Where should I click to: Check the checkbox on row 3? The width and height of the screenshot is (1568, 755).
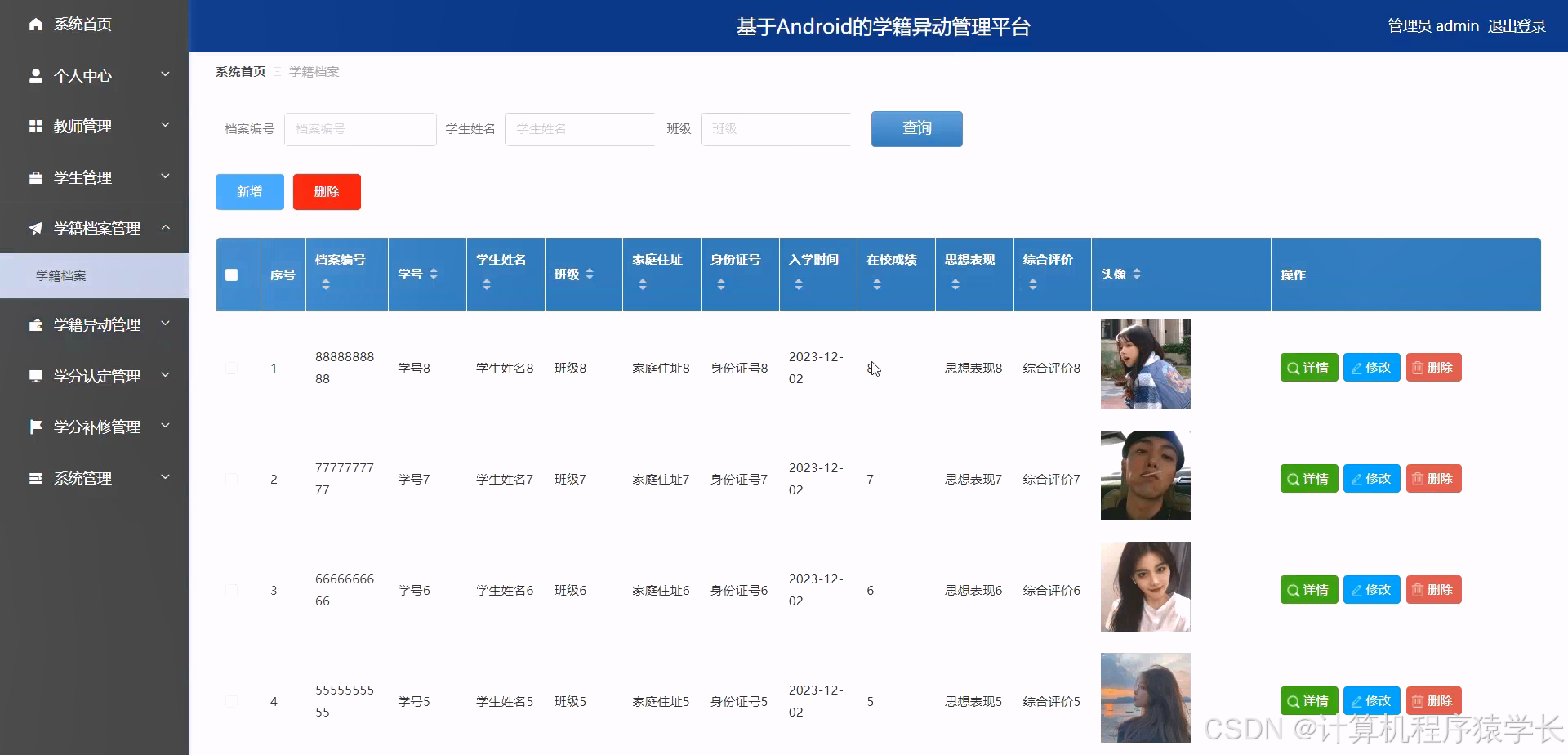[x=231, y=590]
